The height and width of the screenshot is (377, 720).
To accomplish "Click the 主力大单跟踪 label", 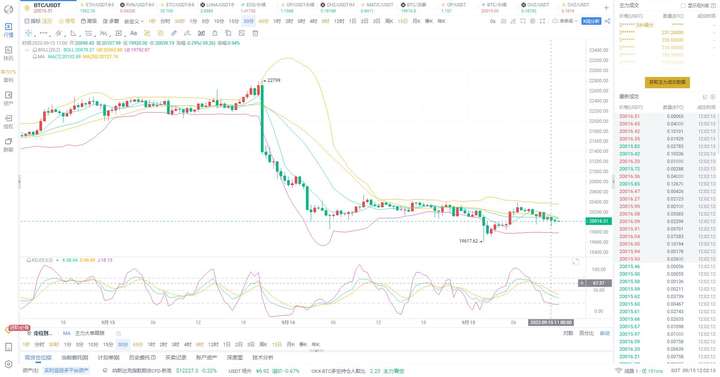I will coord(90,333).
